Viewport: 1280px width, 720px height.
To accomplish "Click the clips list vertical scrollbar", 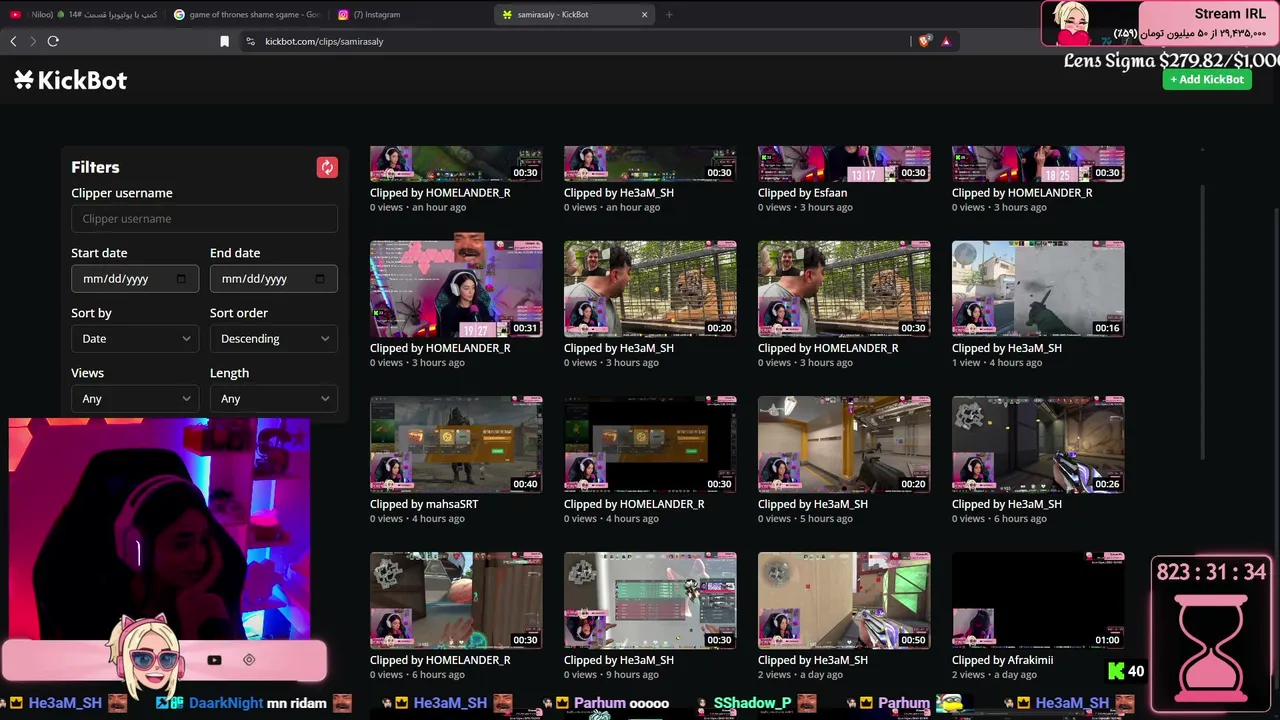I will coord(1202,320).
